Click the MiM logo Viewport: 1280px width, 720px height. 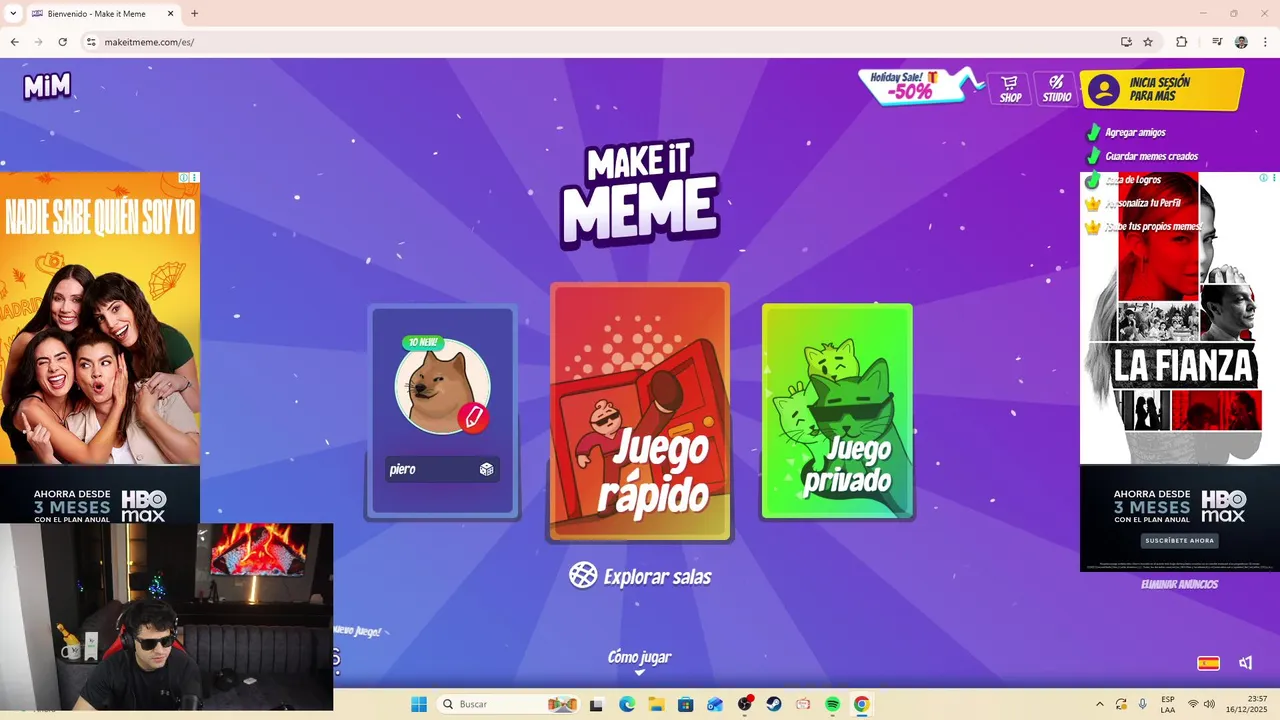47,86
